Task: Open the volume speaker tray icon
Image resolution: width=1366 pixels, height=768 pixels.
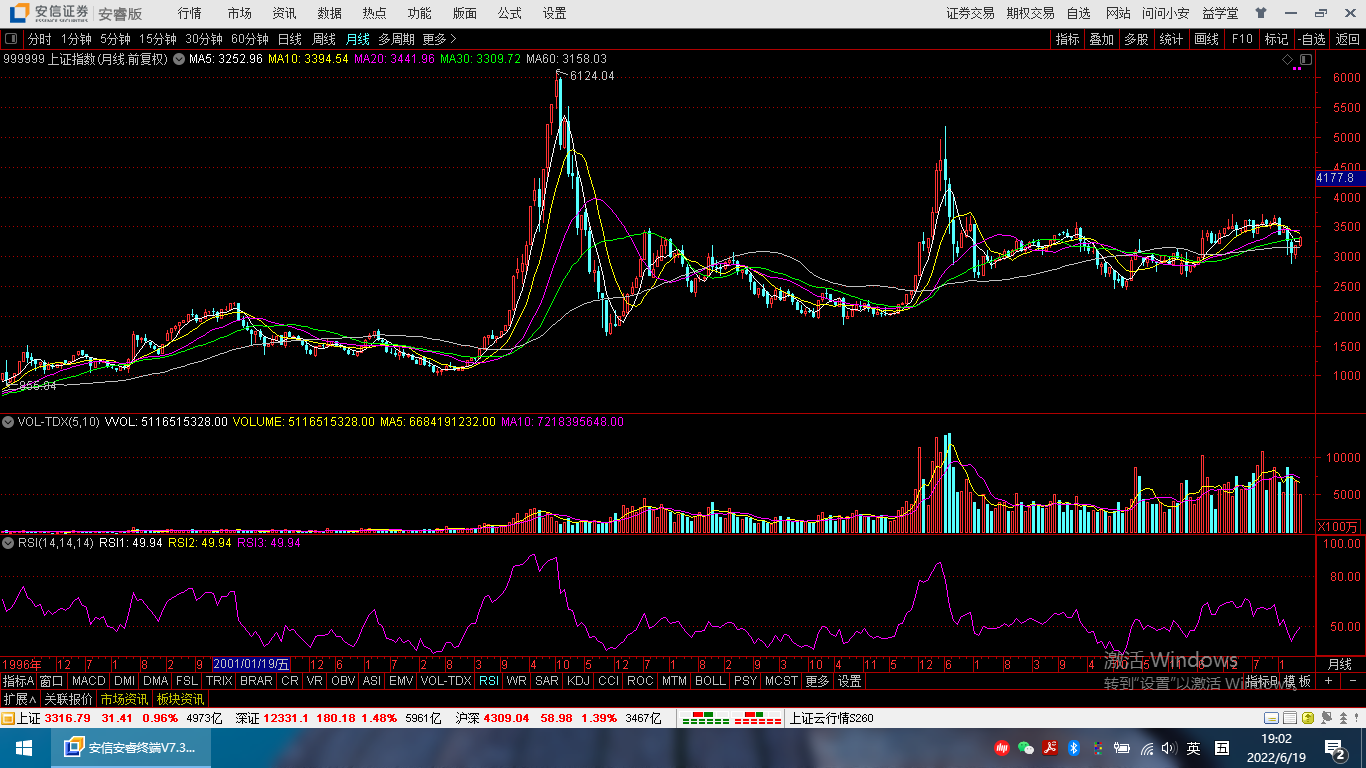Action: (1169, 748)
